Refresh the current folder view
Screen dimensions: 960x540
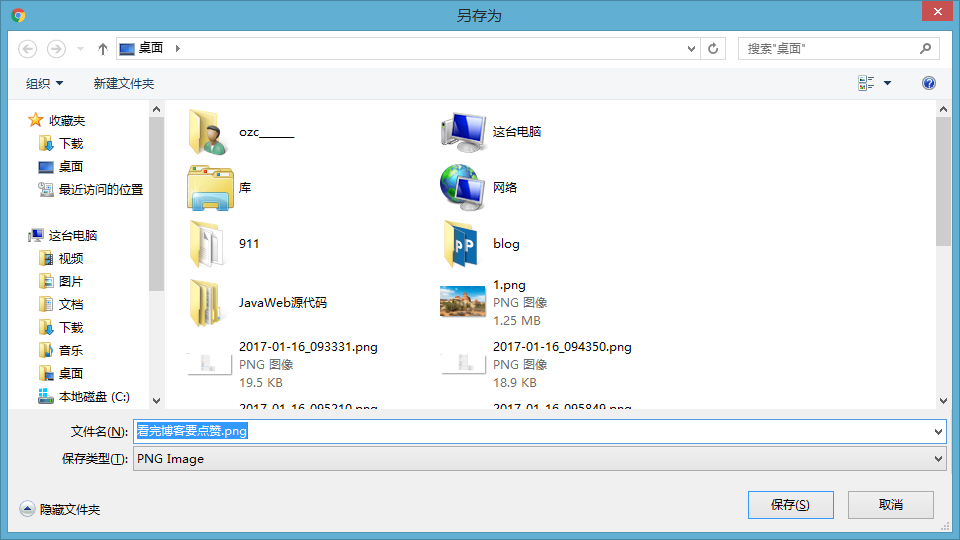(713, 48)
